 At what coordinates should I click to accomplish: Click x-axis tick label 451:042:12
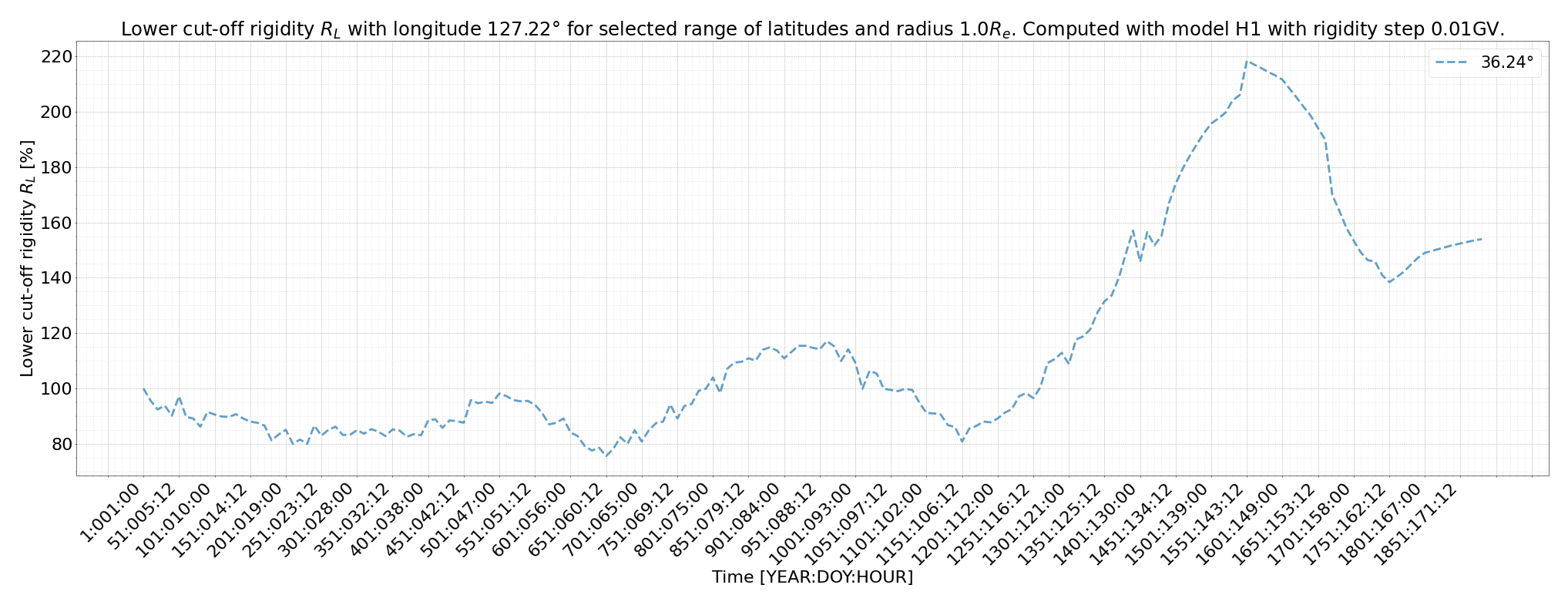click(x=423, y=520)
